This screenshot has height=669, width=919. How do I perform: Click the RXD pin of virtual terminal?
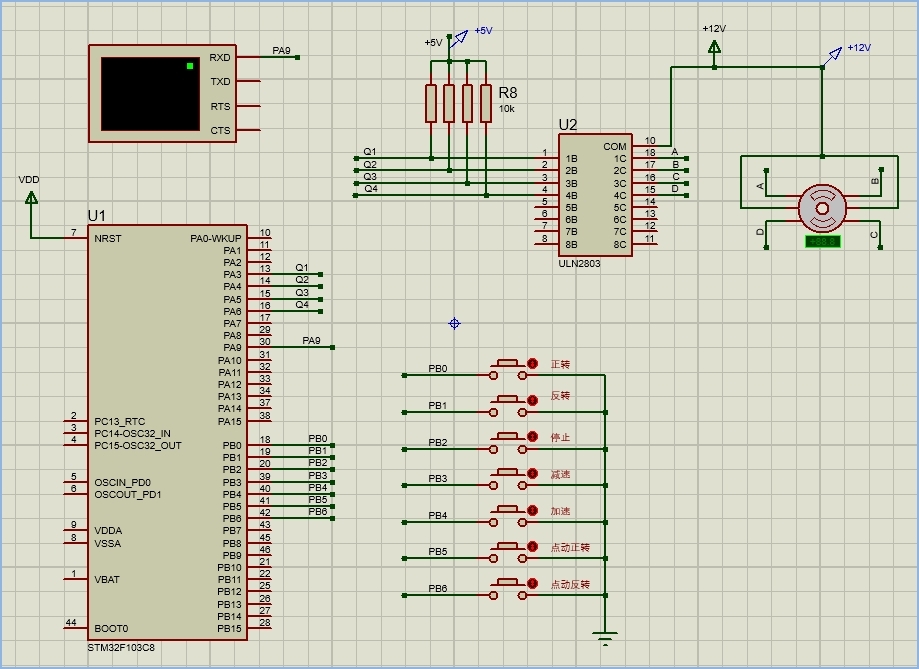pyautogui.click(x=220, y=58)
